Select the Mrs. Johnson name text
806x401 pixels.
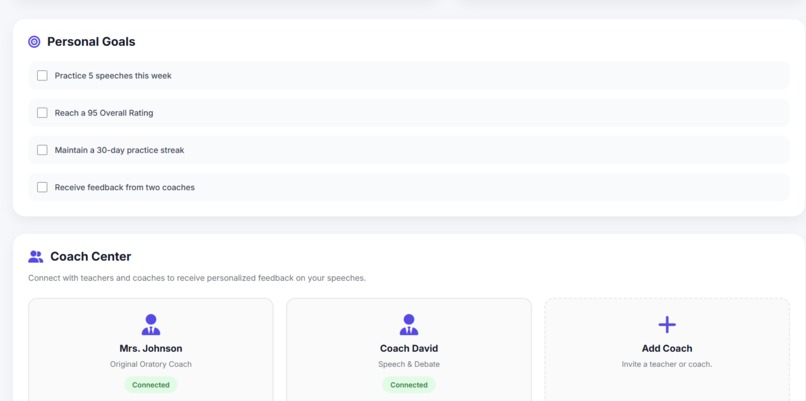[x=151, y=349]
